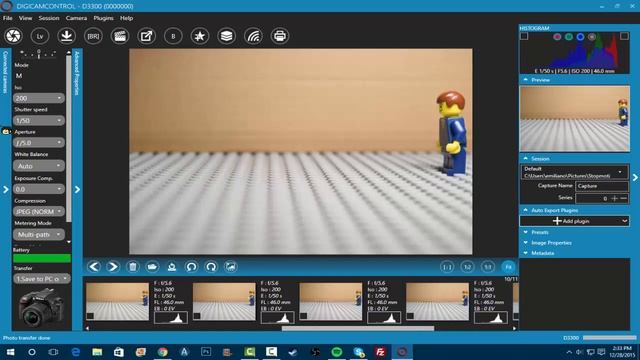640x360 pixels.
Task: Toggle red channel in histogram
Action: point(557,37)
